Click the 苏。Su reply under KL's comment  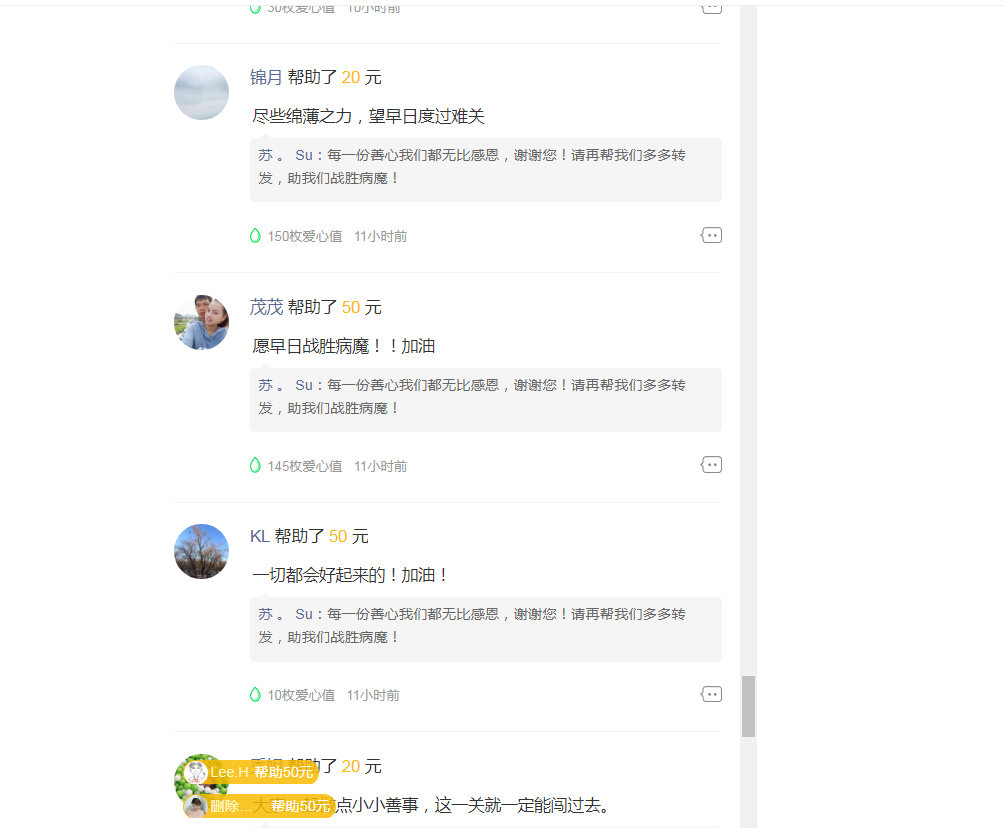coord(485,626)
